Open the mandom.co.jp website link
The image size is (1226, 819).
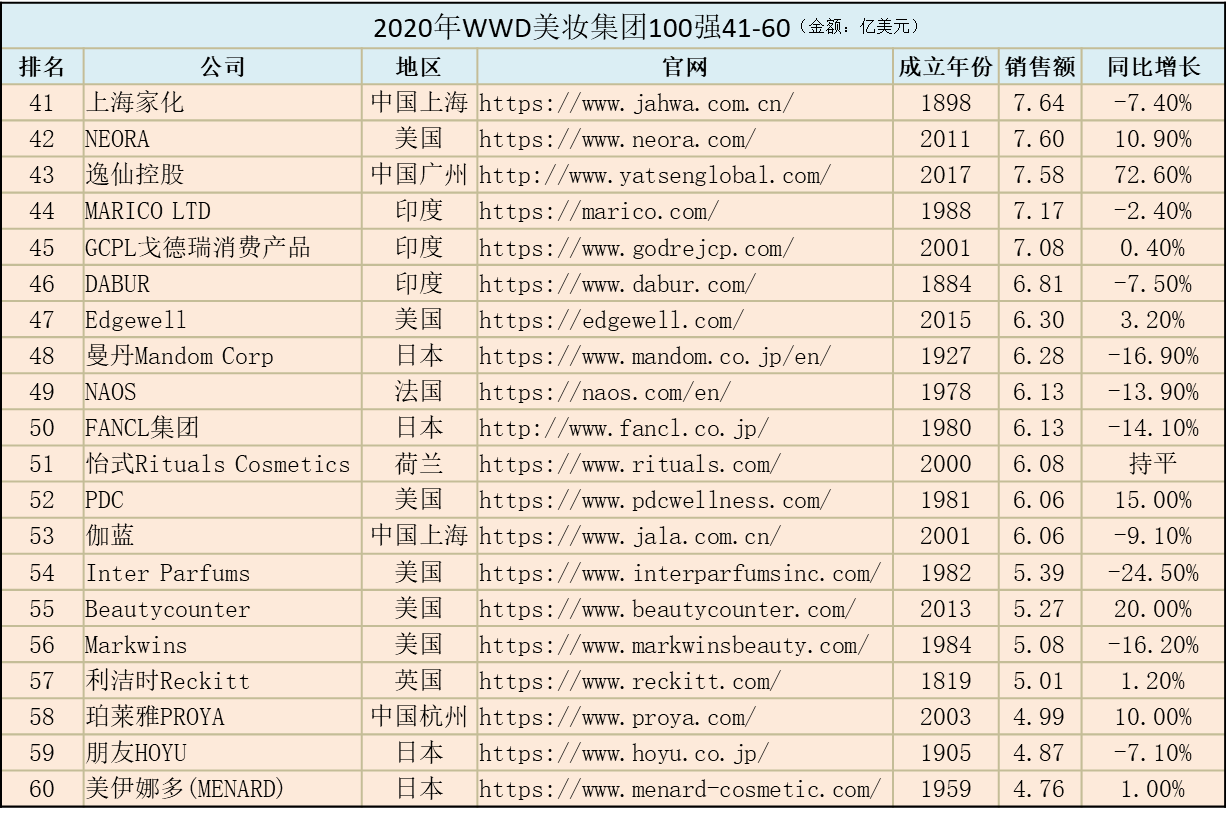click(655, 356)
